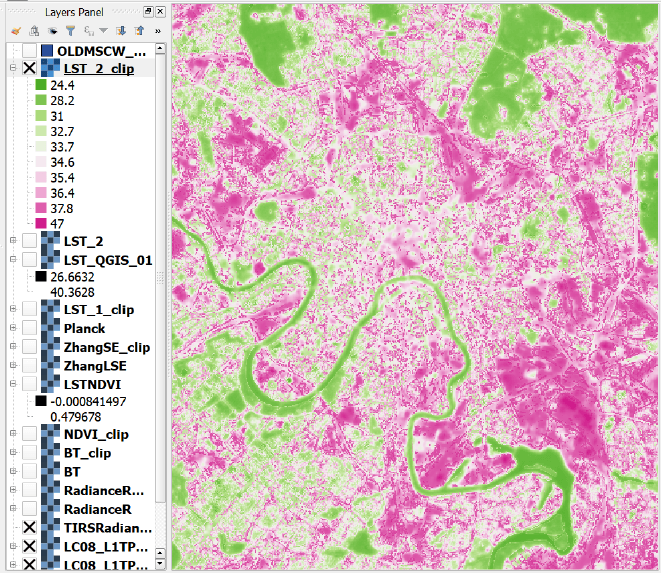Image resolution: width=661 pixels, height=573 pixels.
Task: Click the legend value 0.479678
Action: tap(75, 417)
